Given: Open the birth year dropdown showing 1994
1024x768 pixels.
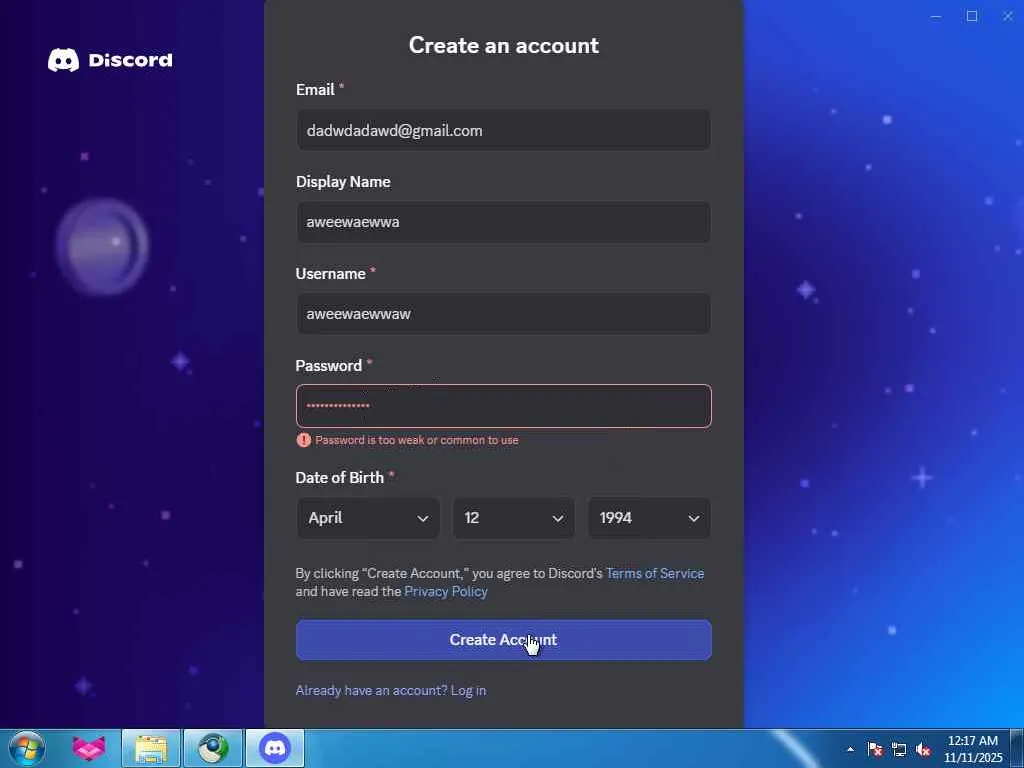Looking at the screenshot, I should pyautogui.click(x=649, y=518).
